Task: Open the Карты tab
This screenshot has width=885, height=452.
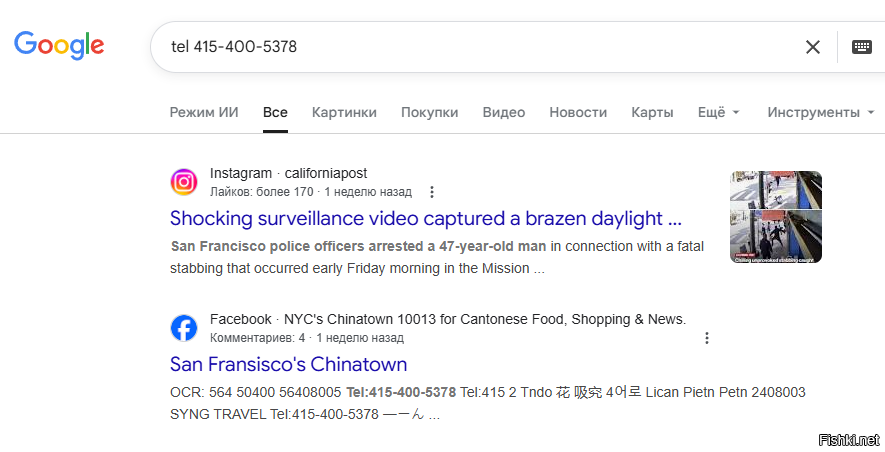Action: click(x=652, y=112)
